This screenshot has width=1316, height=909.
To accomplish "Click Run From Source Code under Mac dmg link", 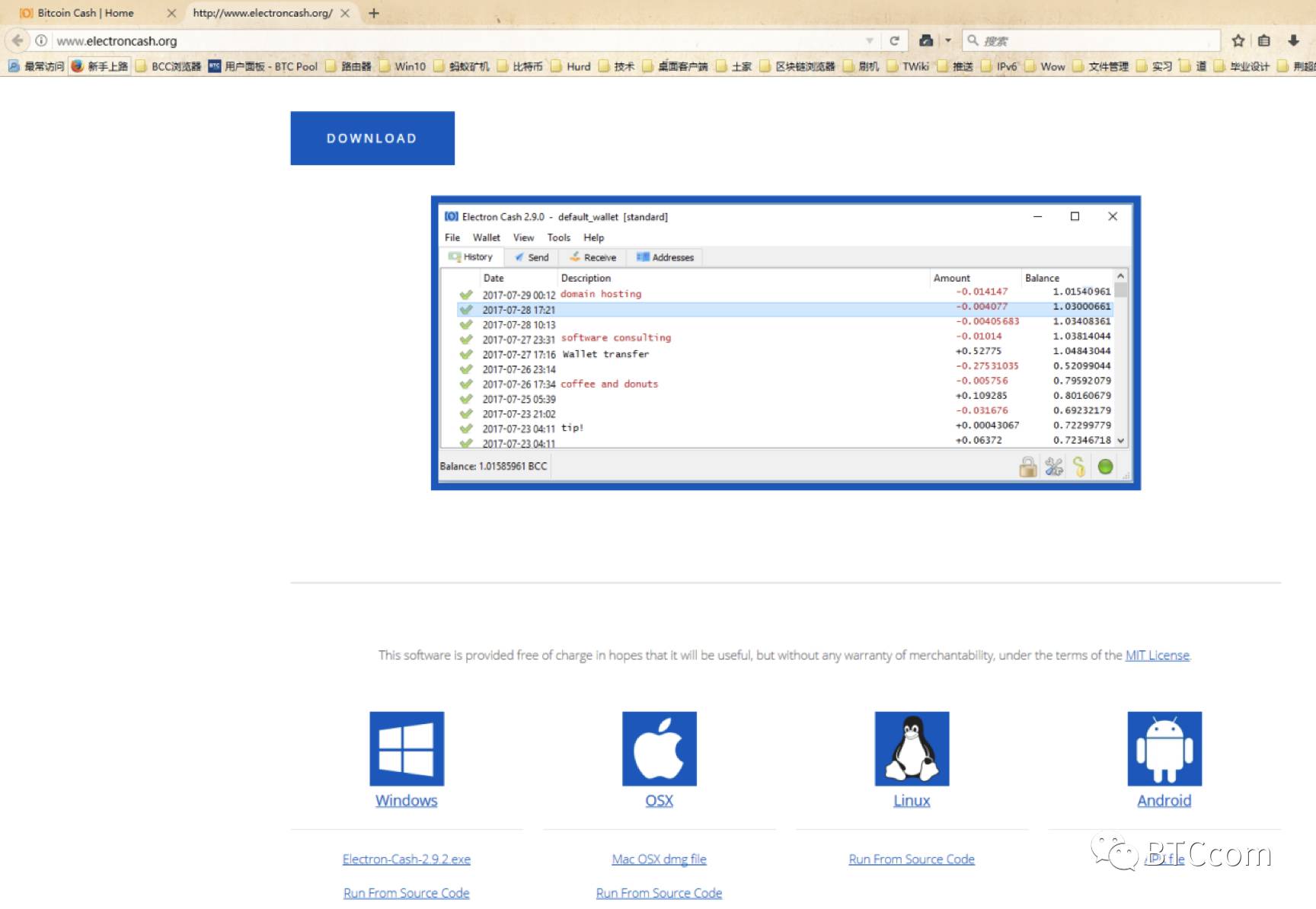I will (660, 892).
